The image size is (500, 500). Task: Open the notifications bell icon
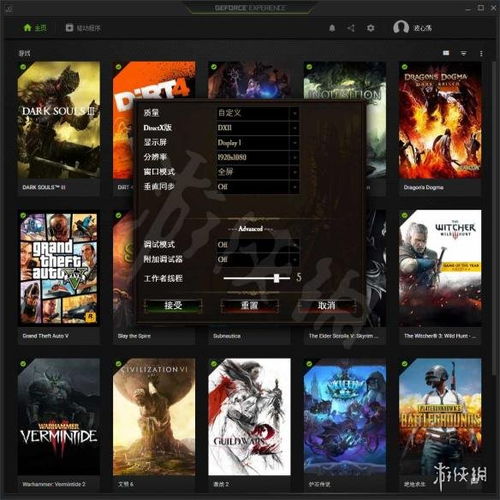click(x=332, y=28)
